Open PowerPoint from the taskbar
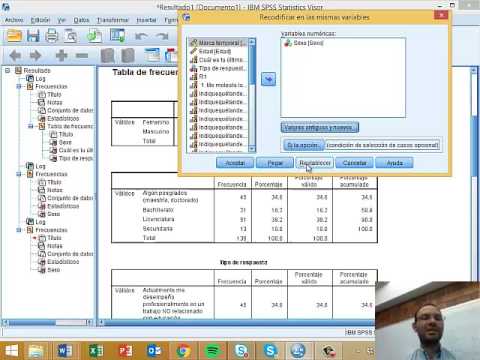This screenshot has width=480, height=360. point(126,351)
